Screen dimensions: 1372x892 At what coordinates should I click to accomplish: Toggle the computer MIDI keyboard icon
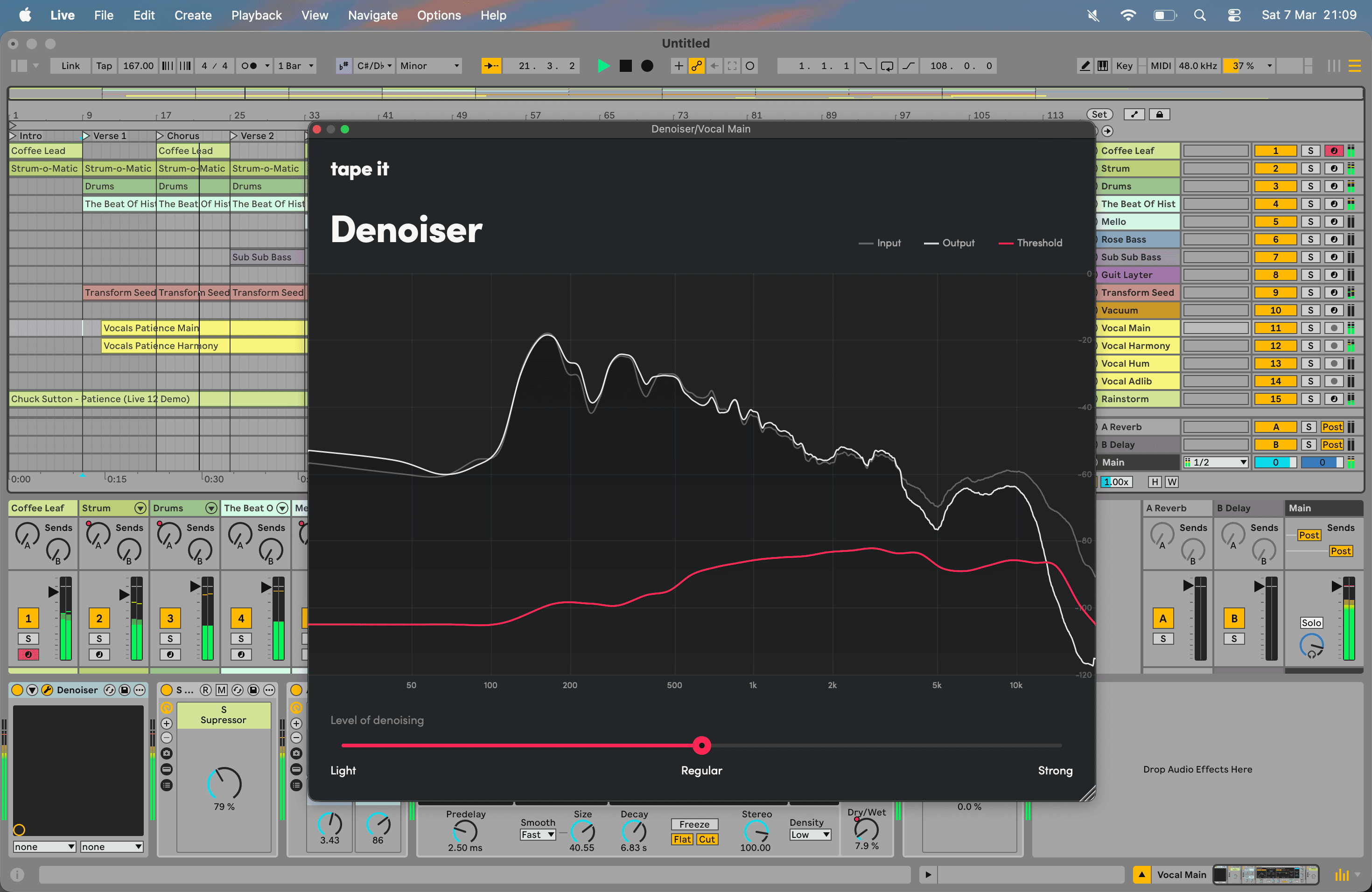point(1102,66)
